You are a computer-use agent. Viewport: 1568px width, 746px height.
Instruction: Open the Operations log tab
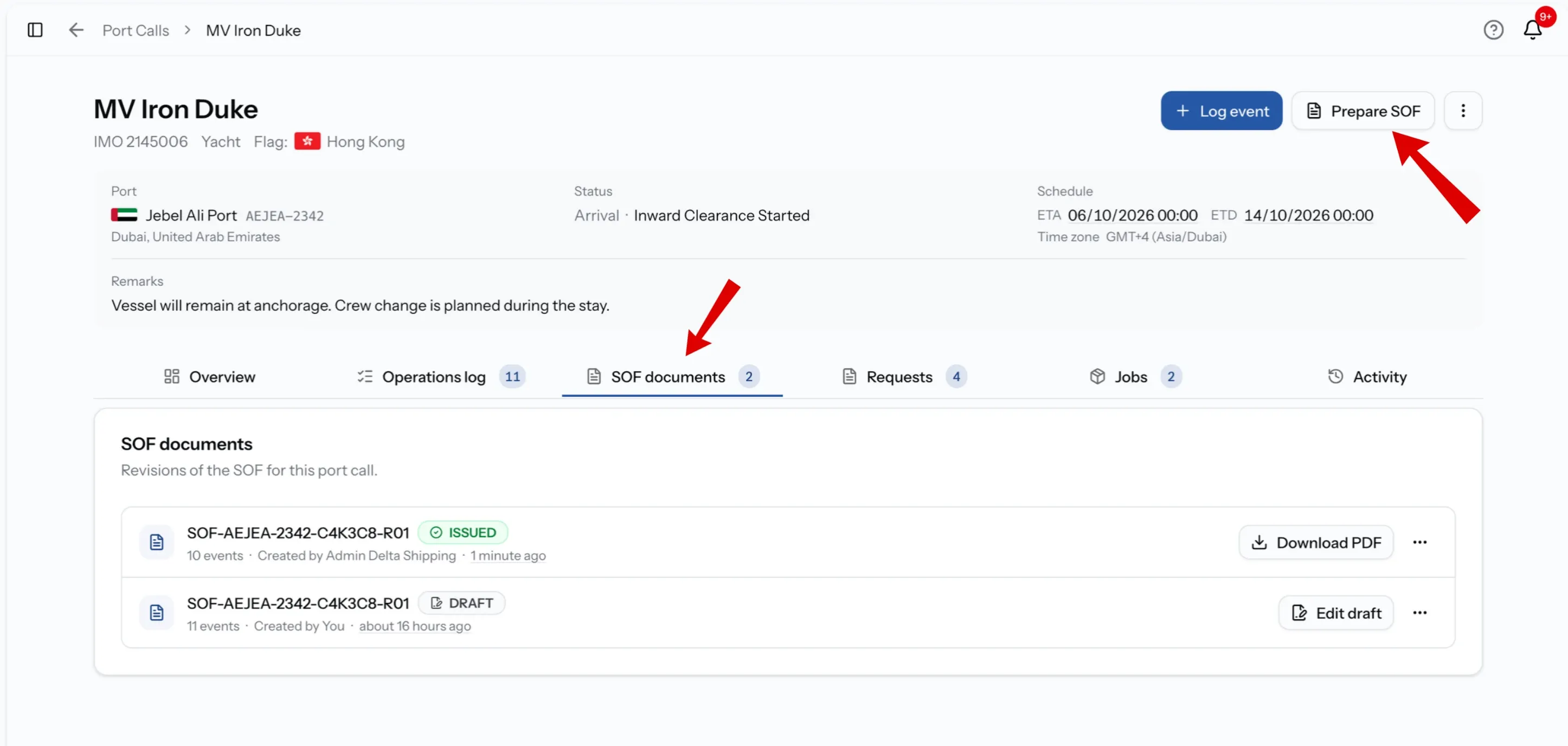pyautogui.click(x=441, y=377)
